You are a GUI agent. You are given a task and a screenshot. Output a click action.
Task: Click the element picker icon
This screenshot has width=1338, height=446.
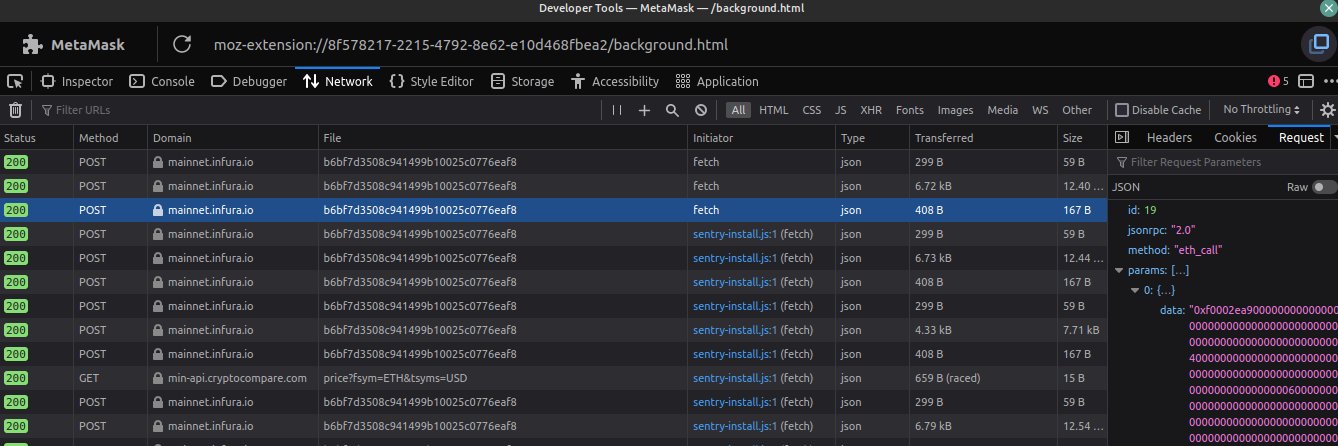click(15, 81)
